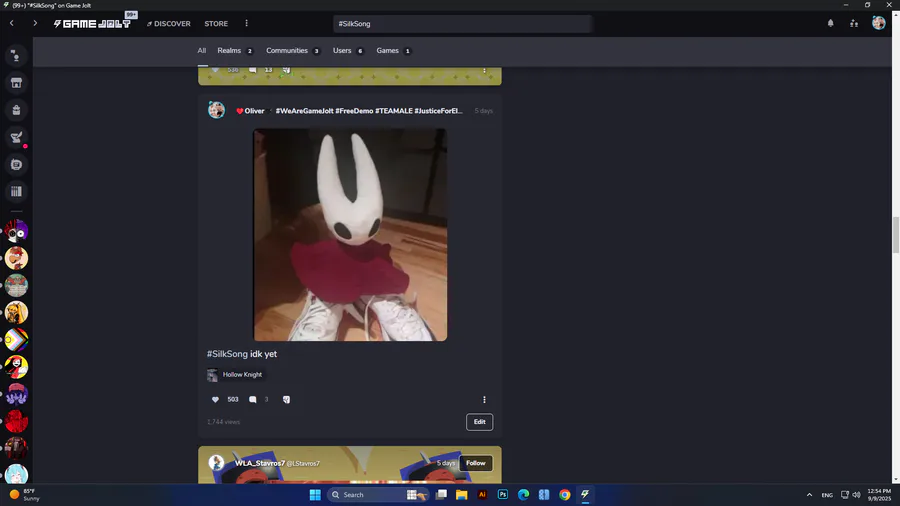Open the three-dot options on the top yellow post

point(484,70)
